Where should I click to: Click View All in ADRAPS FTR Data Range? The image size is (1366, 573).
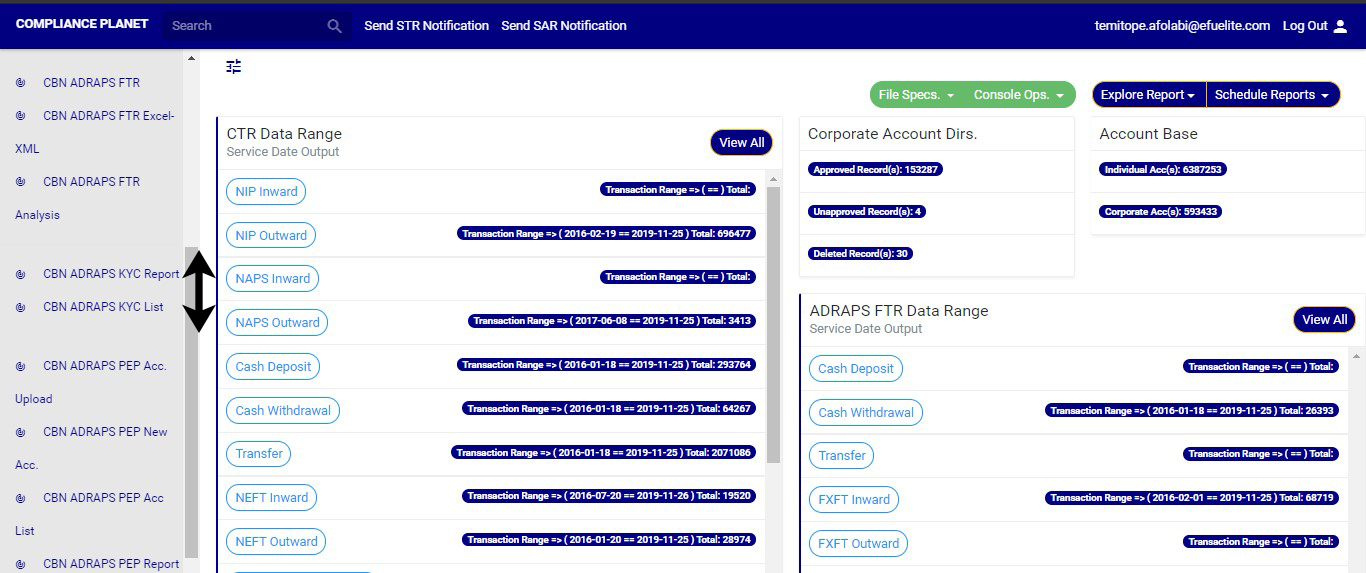(1324, 320)
